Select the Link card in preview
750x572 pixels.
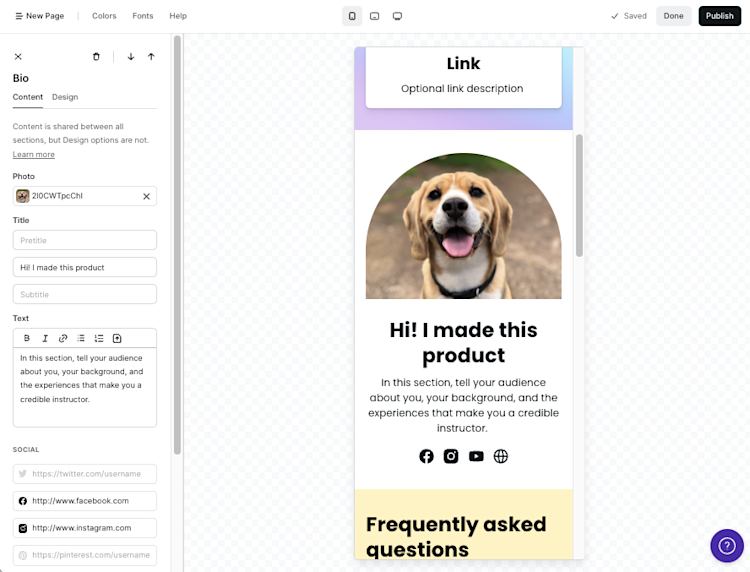pos(463,77)
